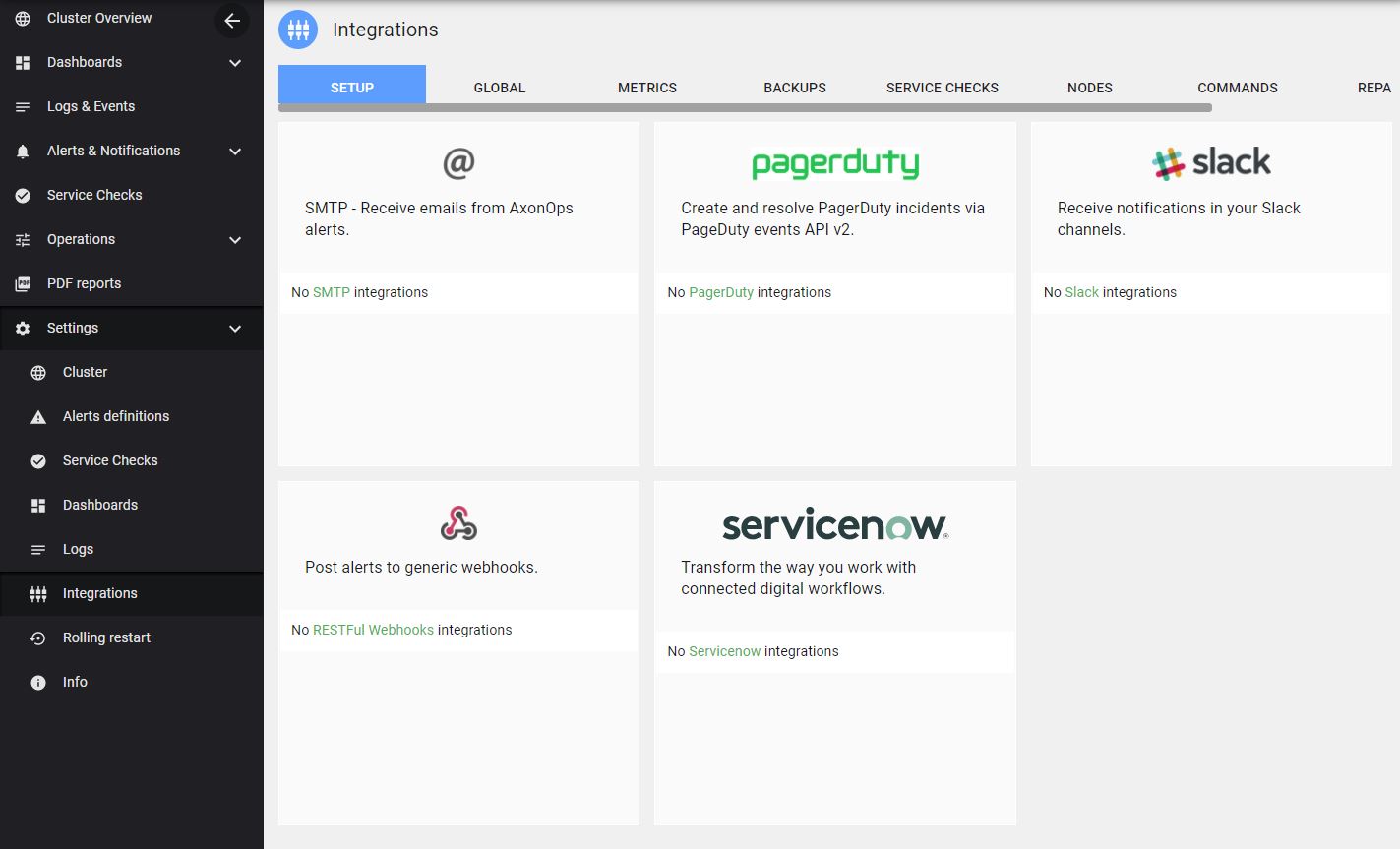Click the Slack logo

tap(1210, 163)
